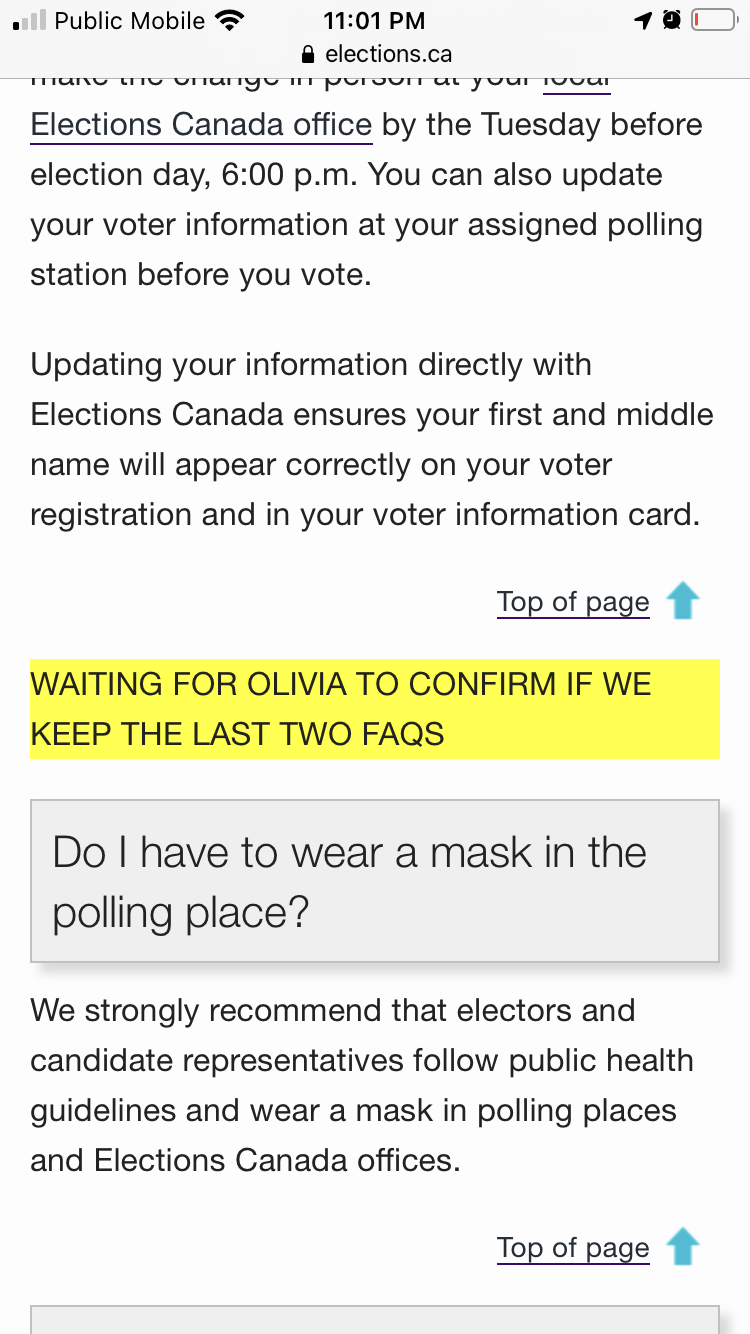Open the partially visible FAQ box at bottom
Screen dimensions: 750x1334
(x=375, y=1320)
